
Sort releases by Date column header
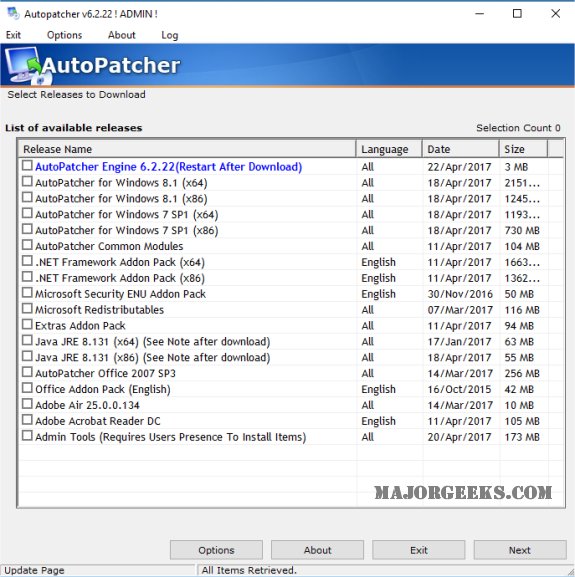(x=460, y=149)
